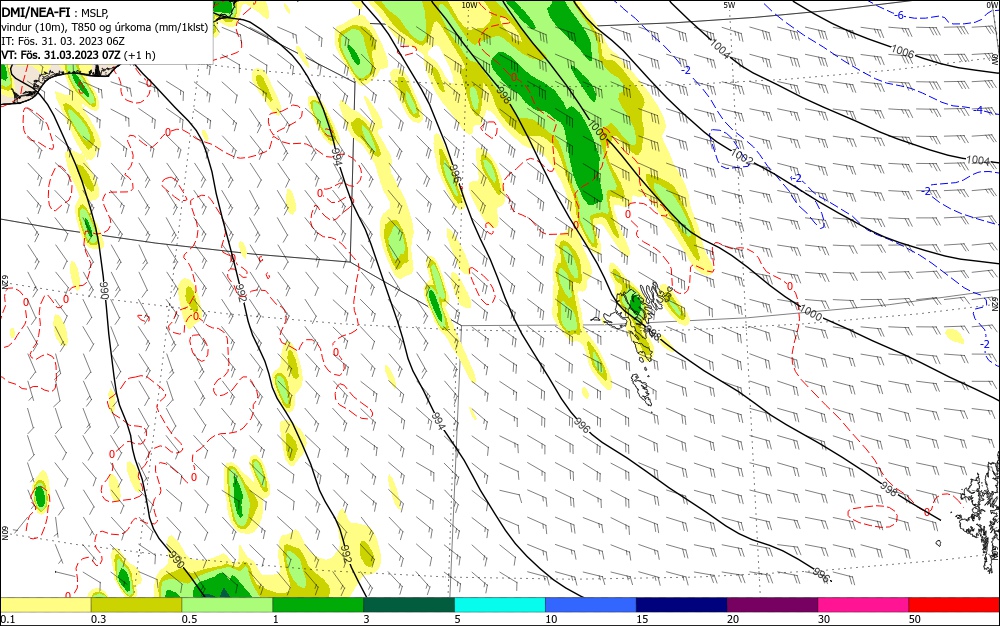The height and width of the screenshot is (626, 1000).
Task: Click the legend value "0.3"
Action: (x=98, y=619)
